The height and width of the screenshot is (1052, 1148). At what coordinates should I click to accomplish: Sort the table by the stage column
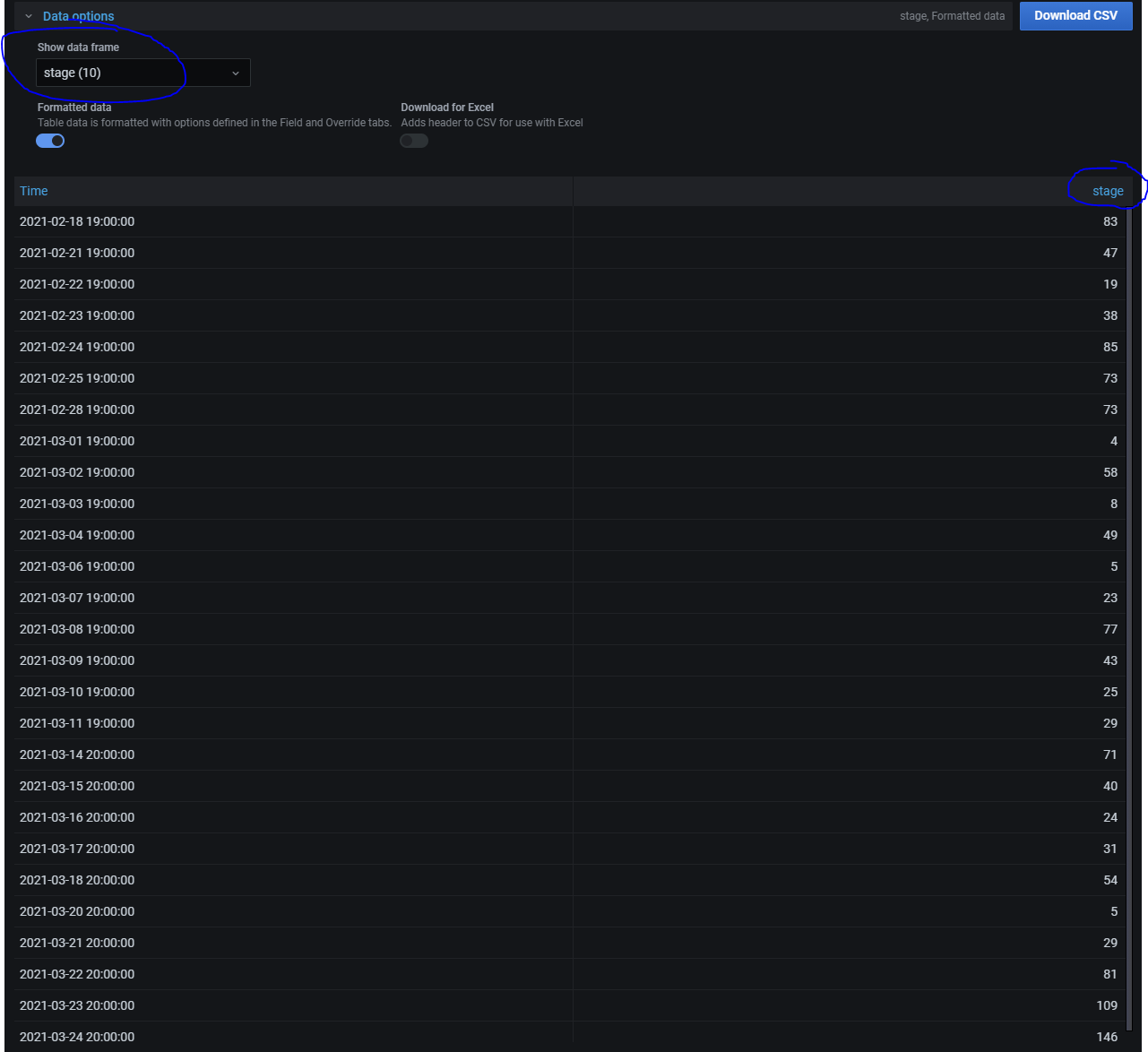1108,190
